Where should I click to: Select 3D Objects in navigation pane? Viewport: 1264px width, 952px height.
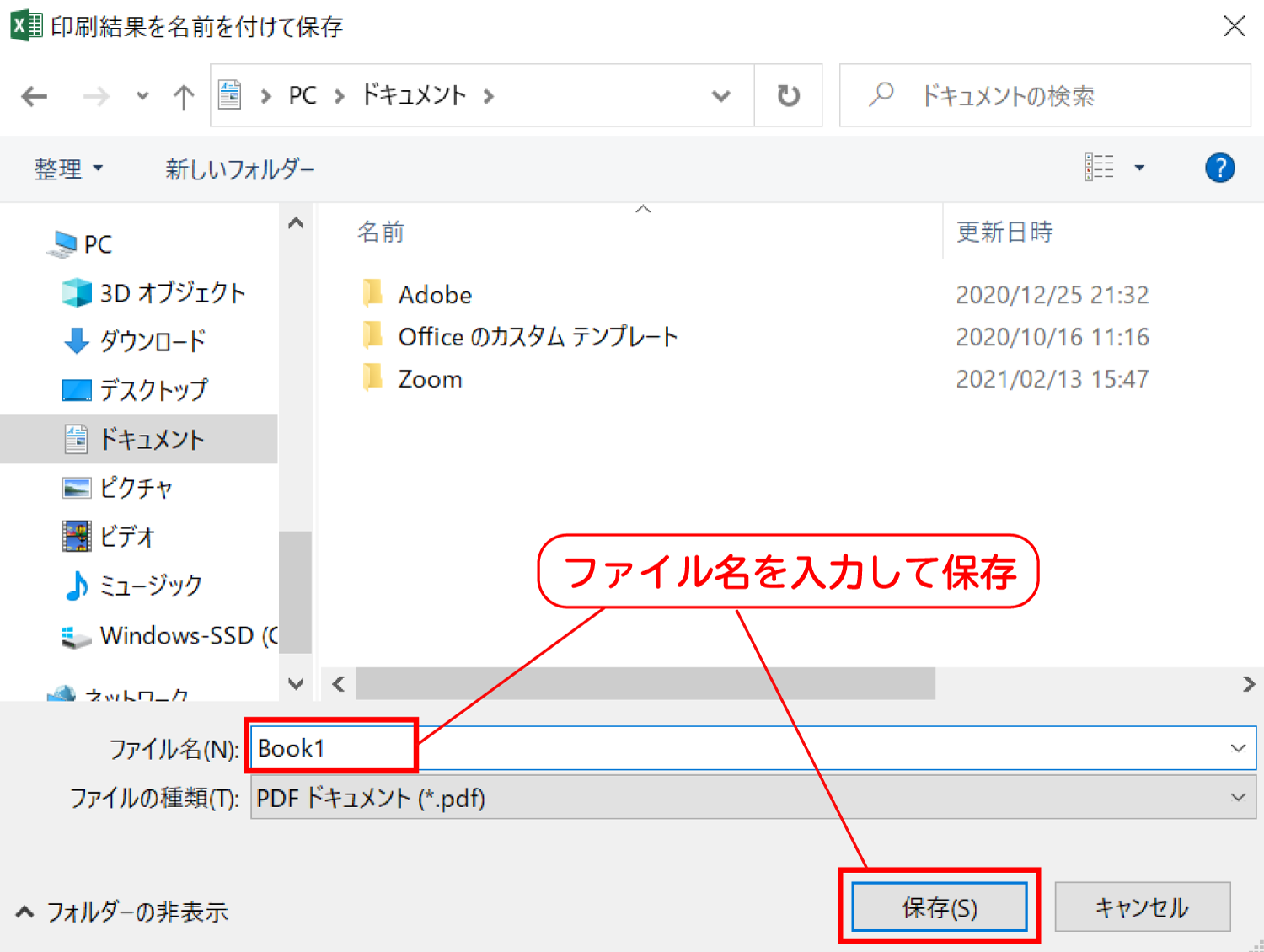171,293
